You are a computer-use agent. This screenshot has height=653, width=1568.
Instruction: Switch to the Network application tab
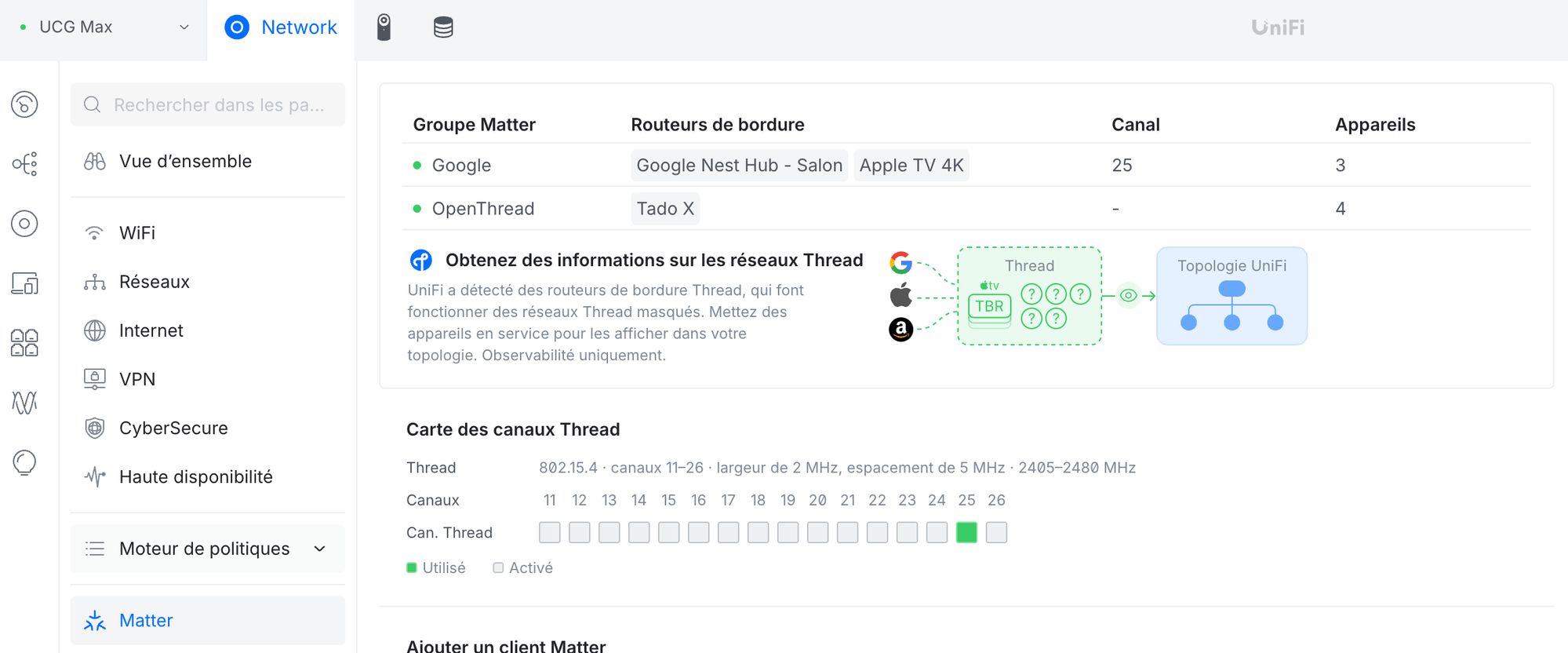(x=281, y=27)
